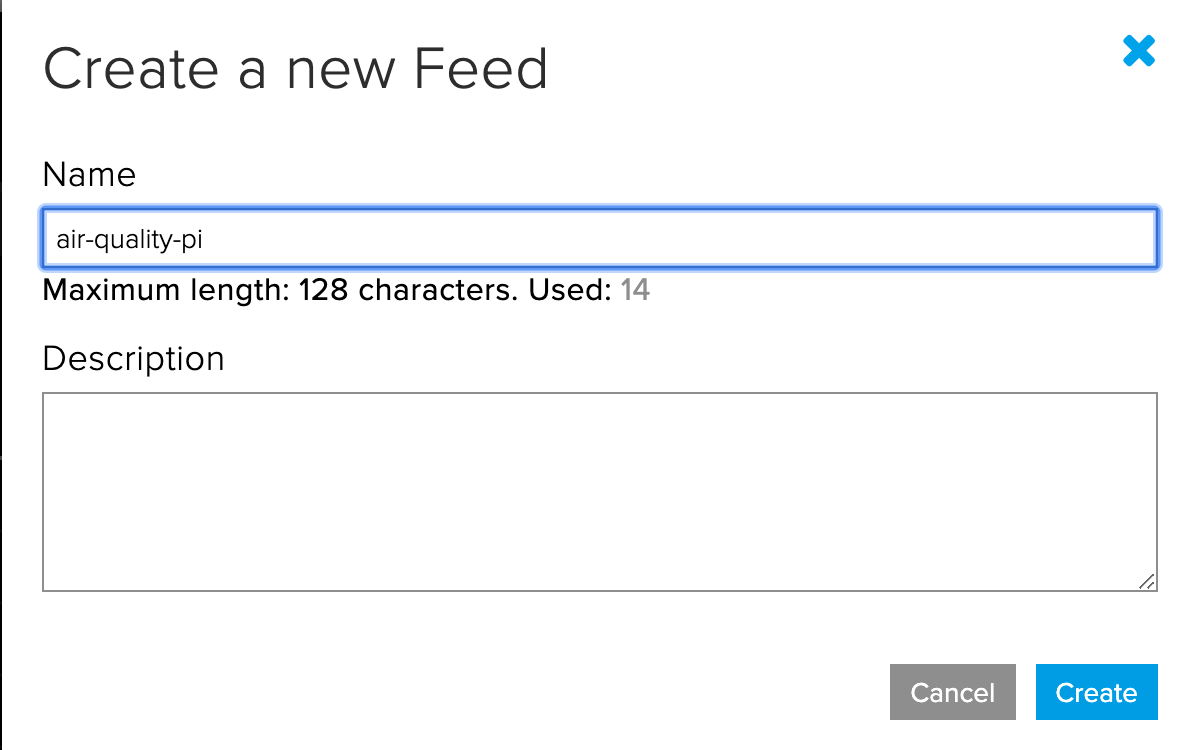Click the blue X icon
This screenshot has height=750, width=1188.
[x=1138, y=51]
